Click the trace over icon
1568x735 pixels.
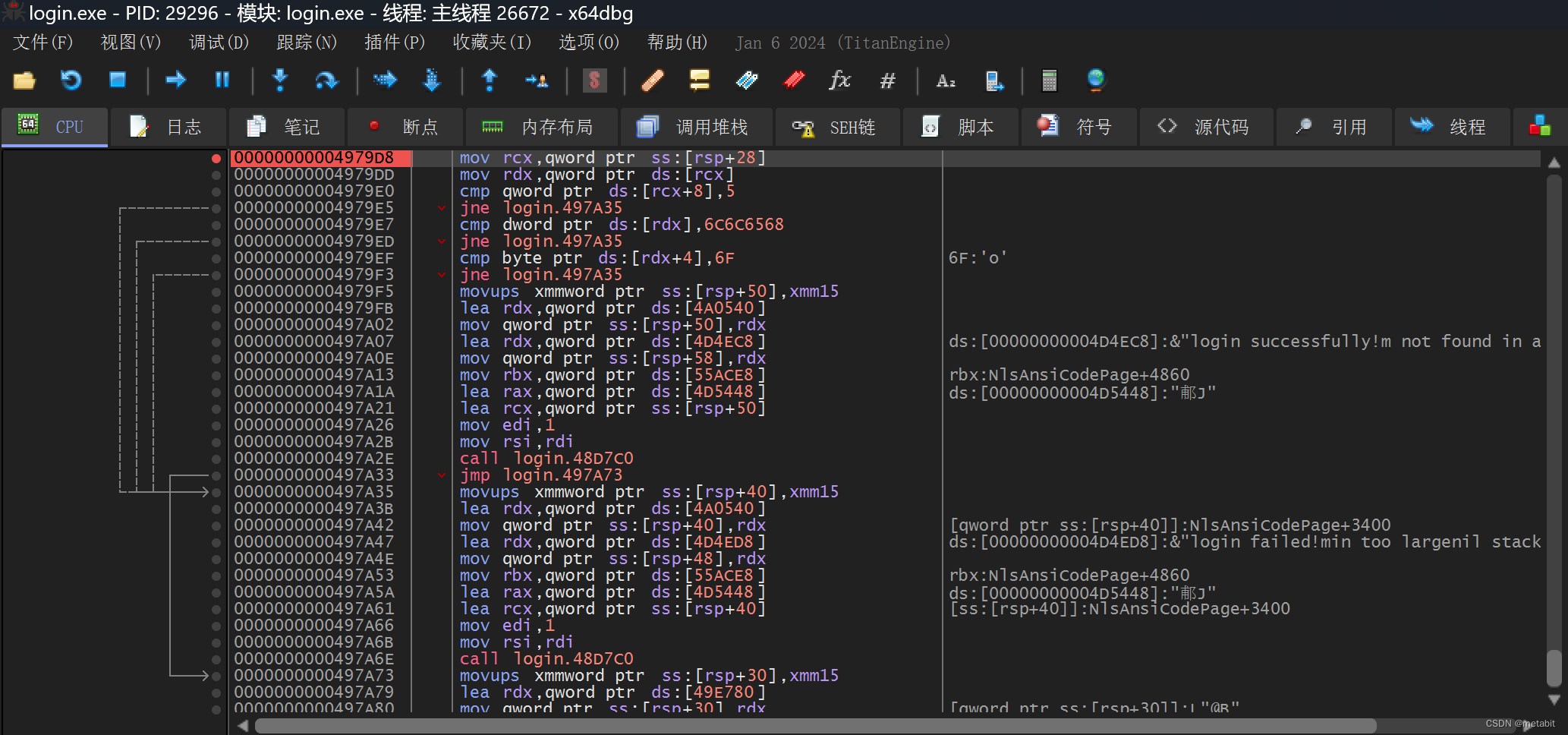click(x=431, y=80)
